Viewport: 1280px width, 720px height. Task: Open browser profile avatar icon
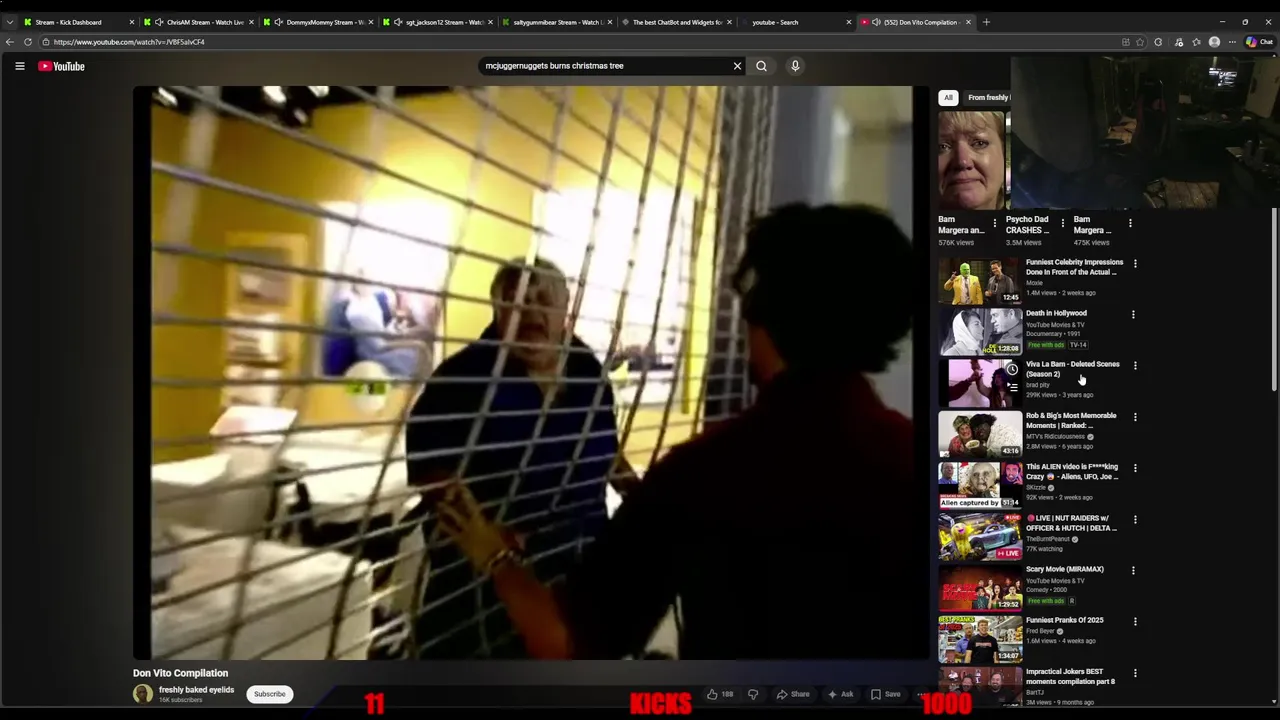1214,42
